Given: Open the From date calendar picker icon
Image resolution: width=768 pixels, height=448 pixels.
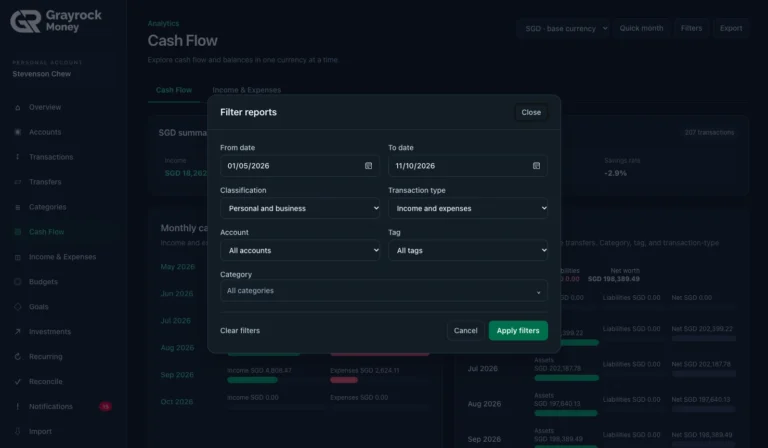Looking at the screenshot, I should [x=368, y=166].
